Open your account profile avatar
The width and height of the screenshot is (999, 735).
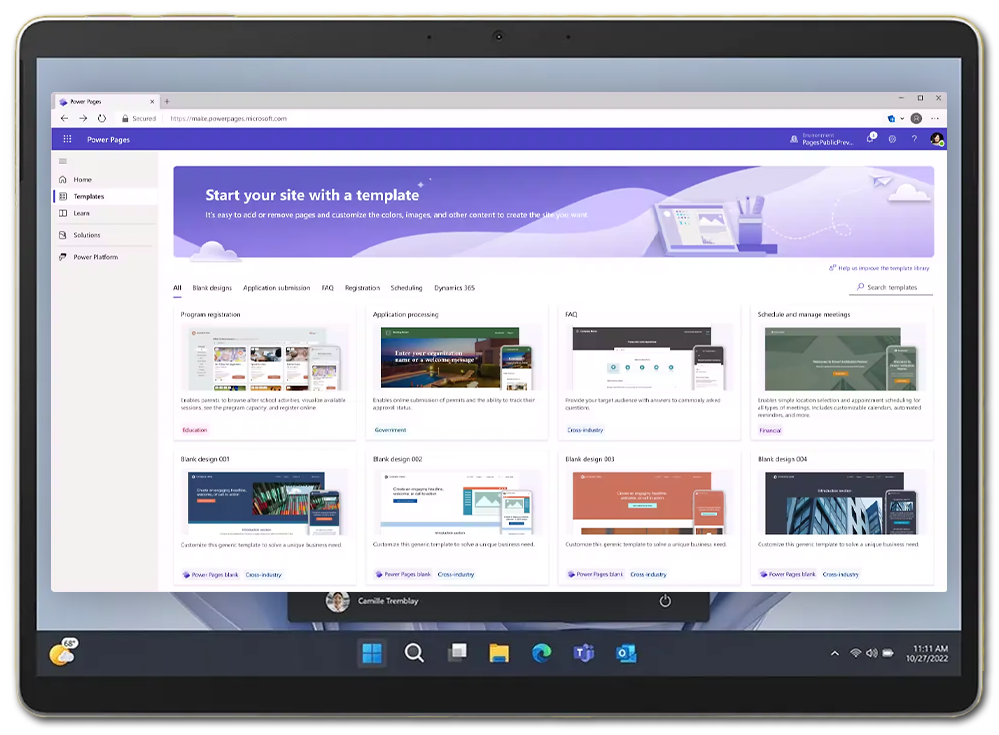tap(936, 139)
